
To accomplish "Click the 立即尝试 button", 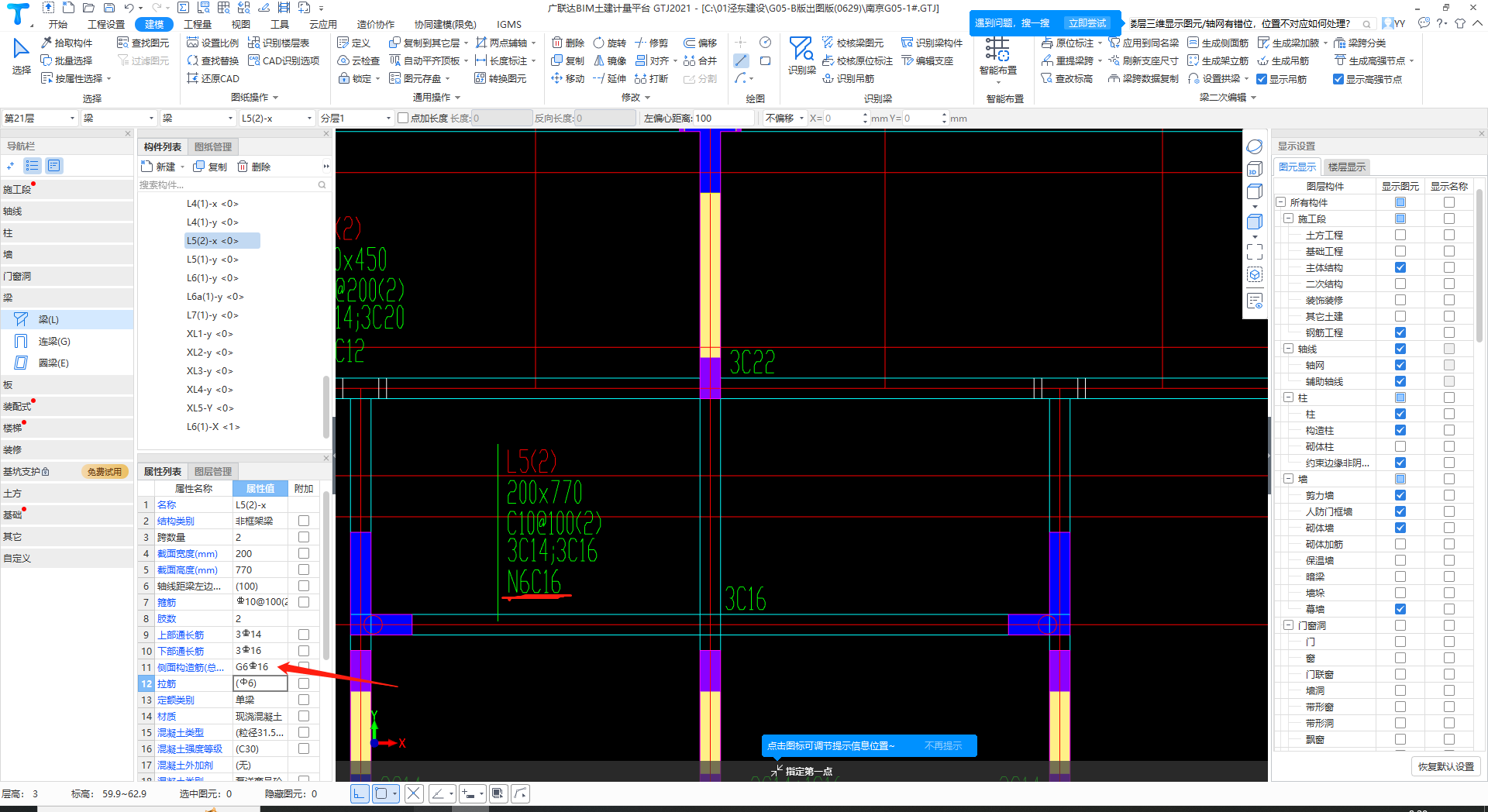I will (x=1087, y=23).
